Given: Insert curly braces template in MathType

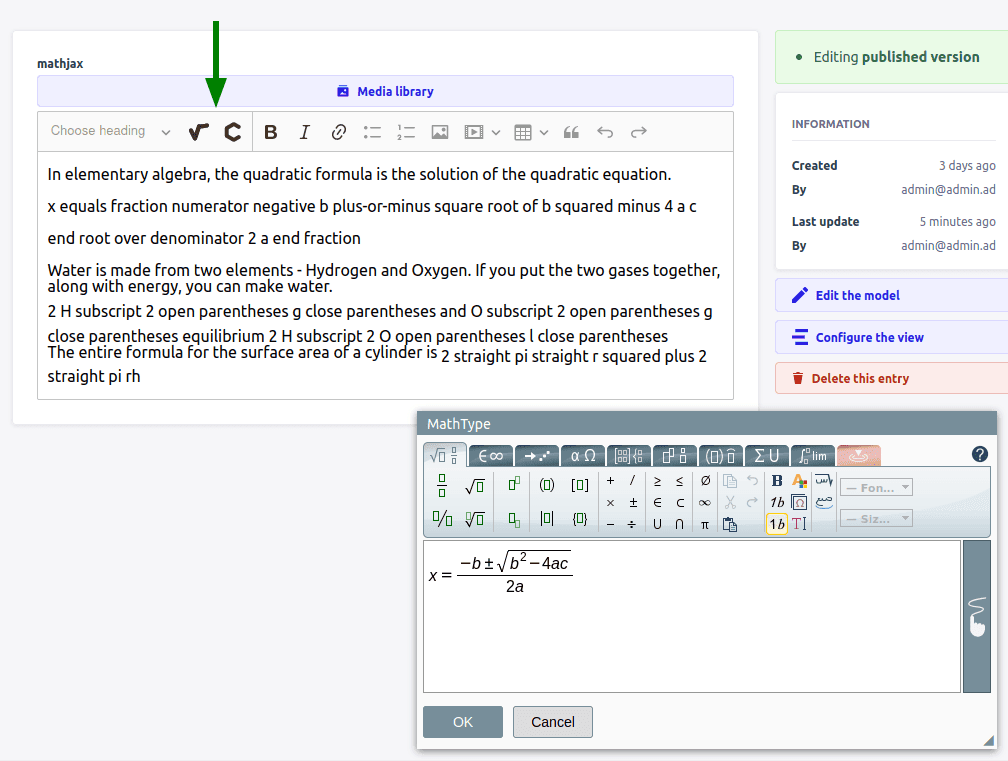Looking at the screenshot, I should 580,518.
